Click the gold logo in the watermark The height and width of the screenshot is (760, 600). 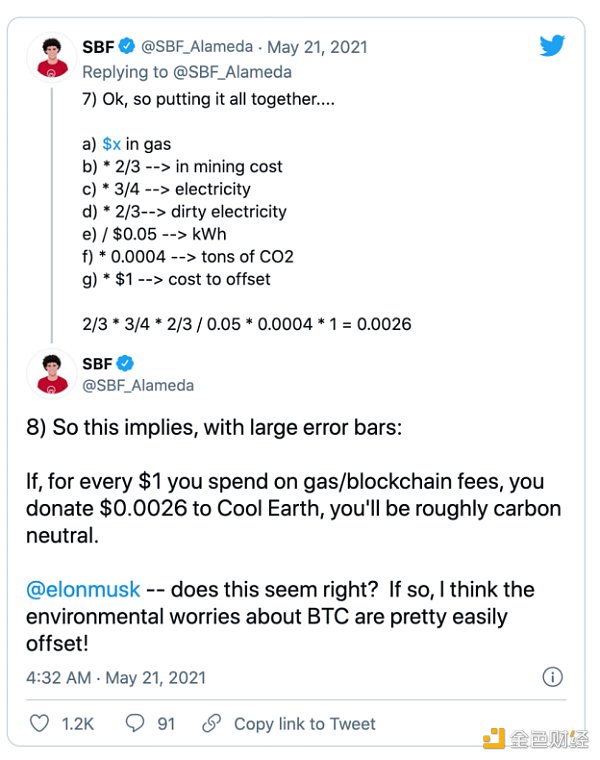494,739
